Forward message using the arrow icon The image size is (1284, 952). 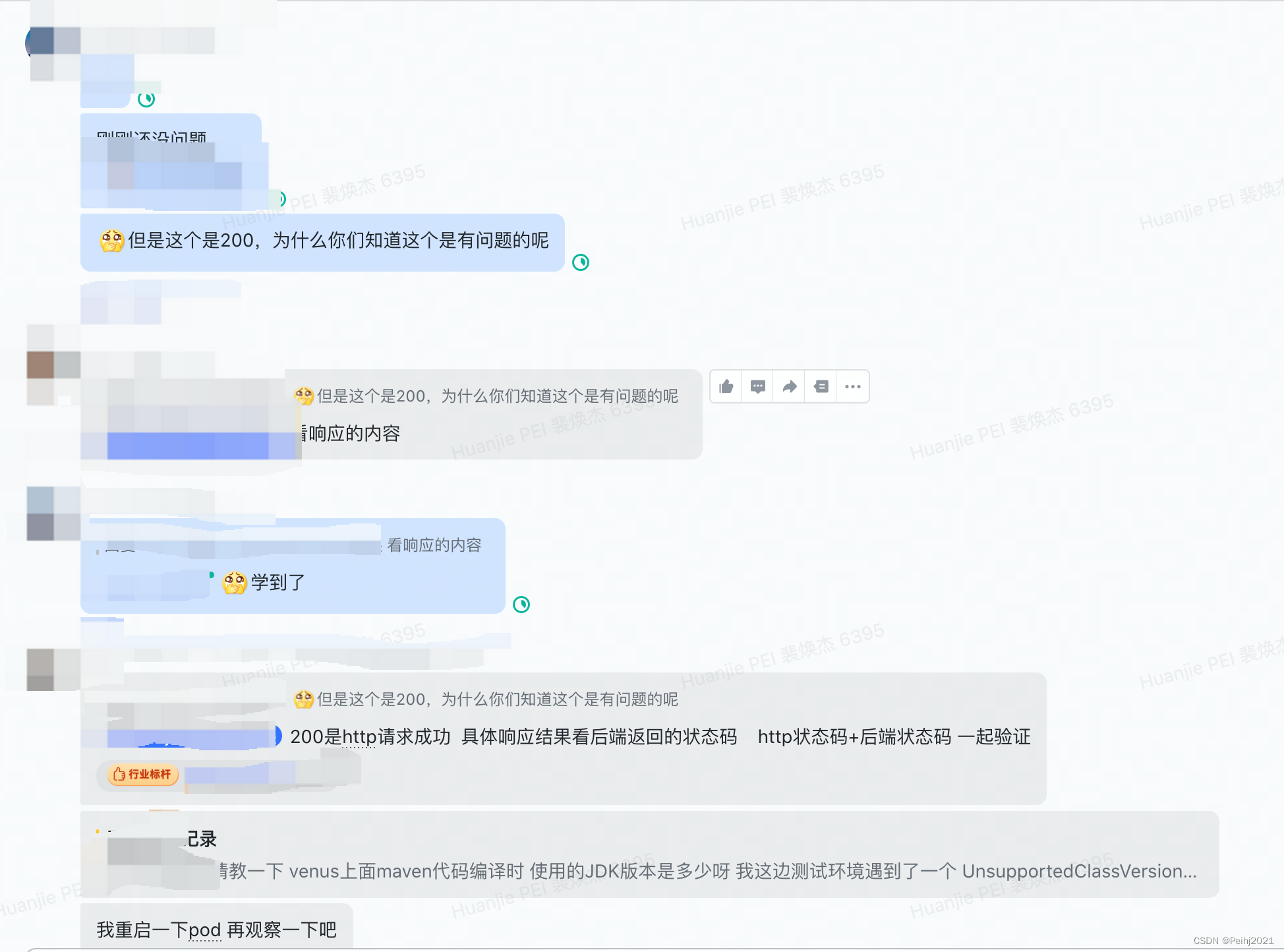(x=790, y=386)
